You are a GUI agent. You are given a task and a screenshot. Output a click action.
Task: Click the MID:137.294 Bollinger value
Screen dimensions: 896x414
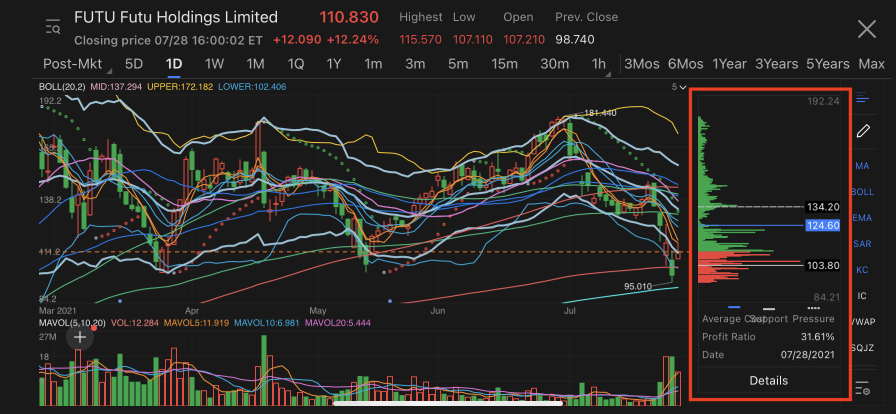116,87
